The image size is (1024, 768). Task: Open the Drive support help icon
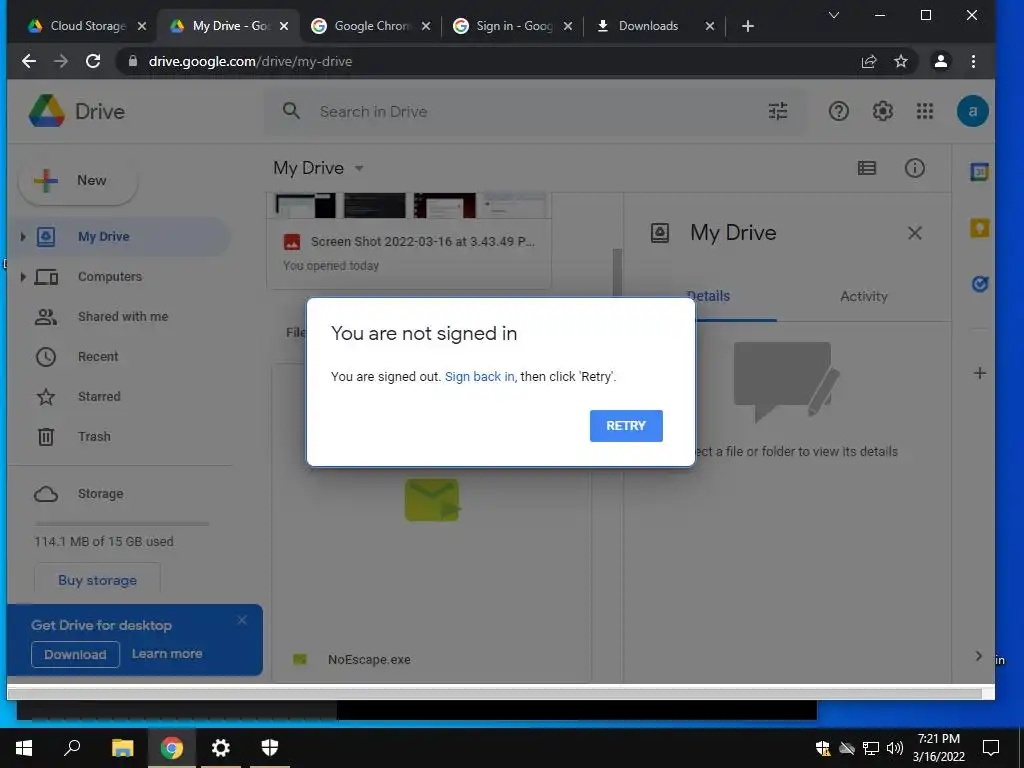click(x=839, y=112)
